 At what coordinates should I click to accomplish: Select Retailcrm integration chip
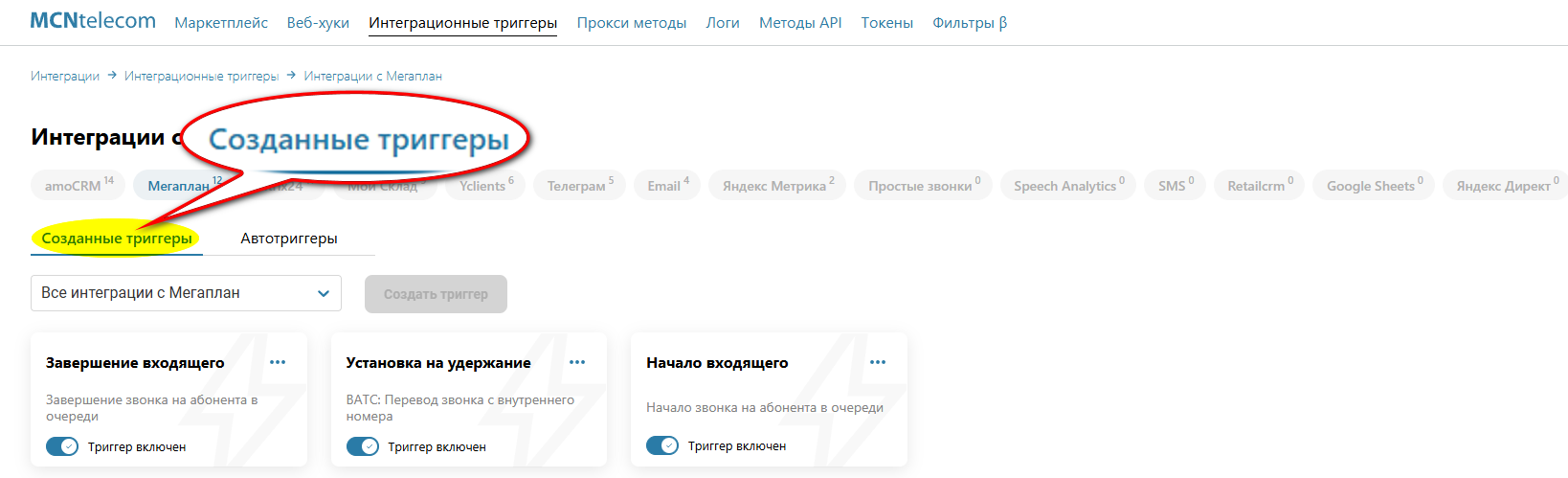pyautogui.click(x=1260, y=185)
